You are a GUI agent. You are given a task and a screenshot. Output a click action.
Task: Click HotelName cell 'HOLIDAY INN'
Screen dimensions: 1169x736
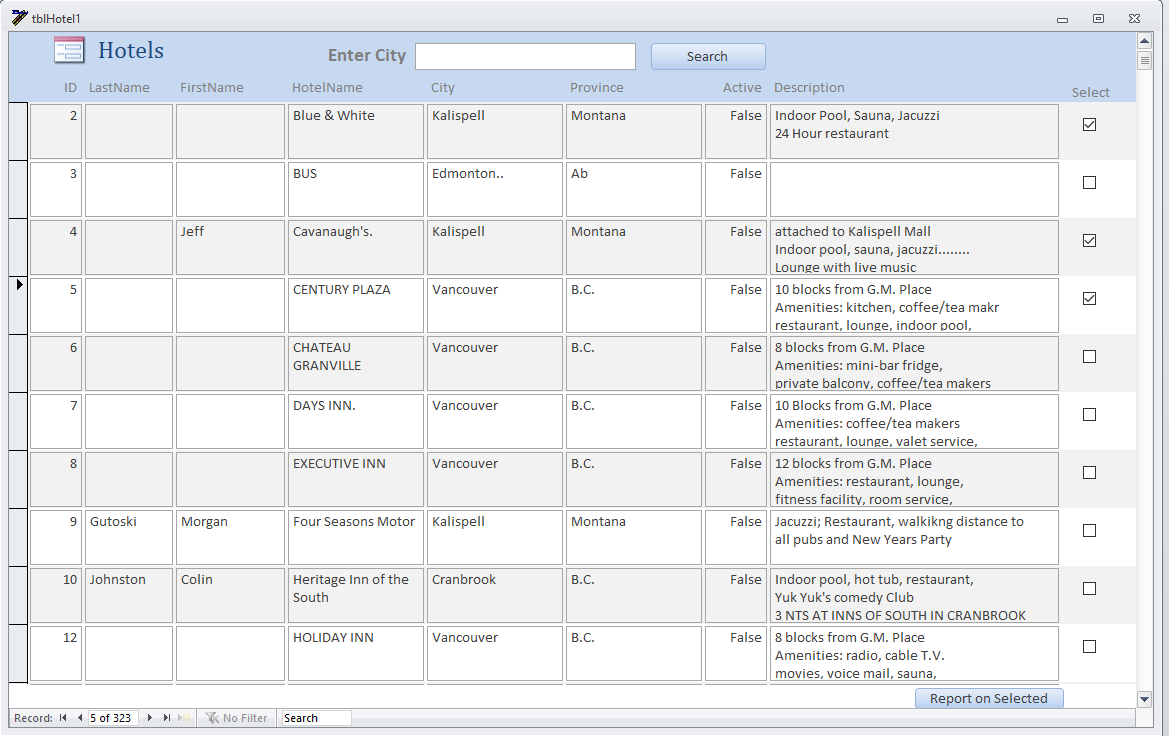(x=356, y=653)
